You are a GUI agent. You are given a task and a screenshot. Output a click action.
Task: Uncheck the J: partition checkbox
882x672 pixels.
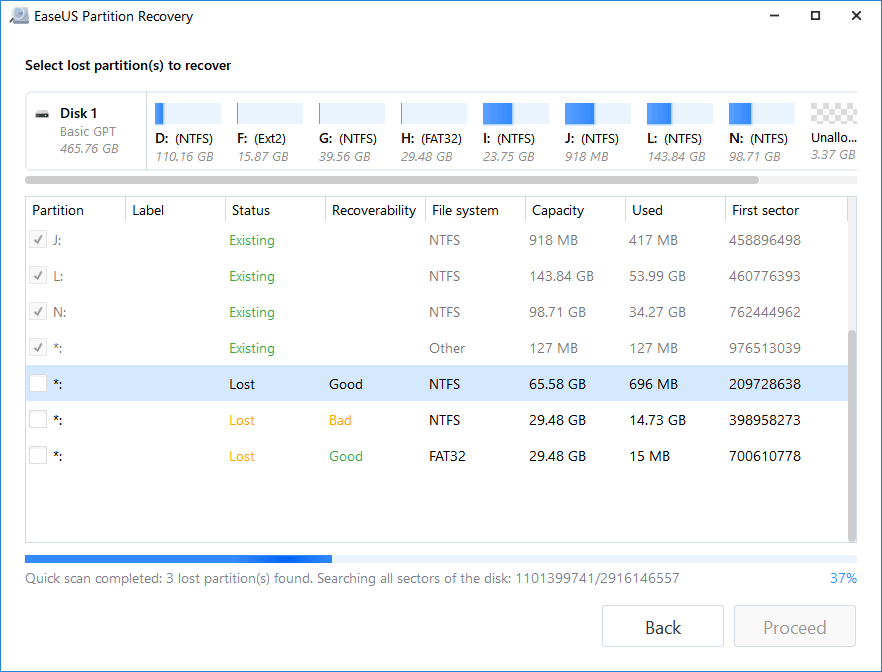coord(37,240)
